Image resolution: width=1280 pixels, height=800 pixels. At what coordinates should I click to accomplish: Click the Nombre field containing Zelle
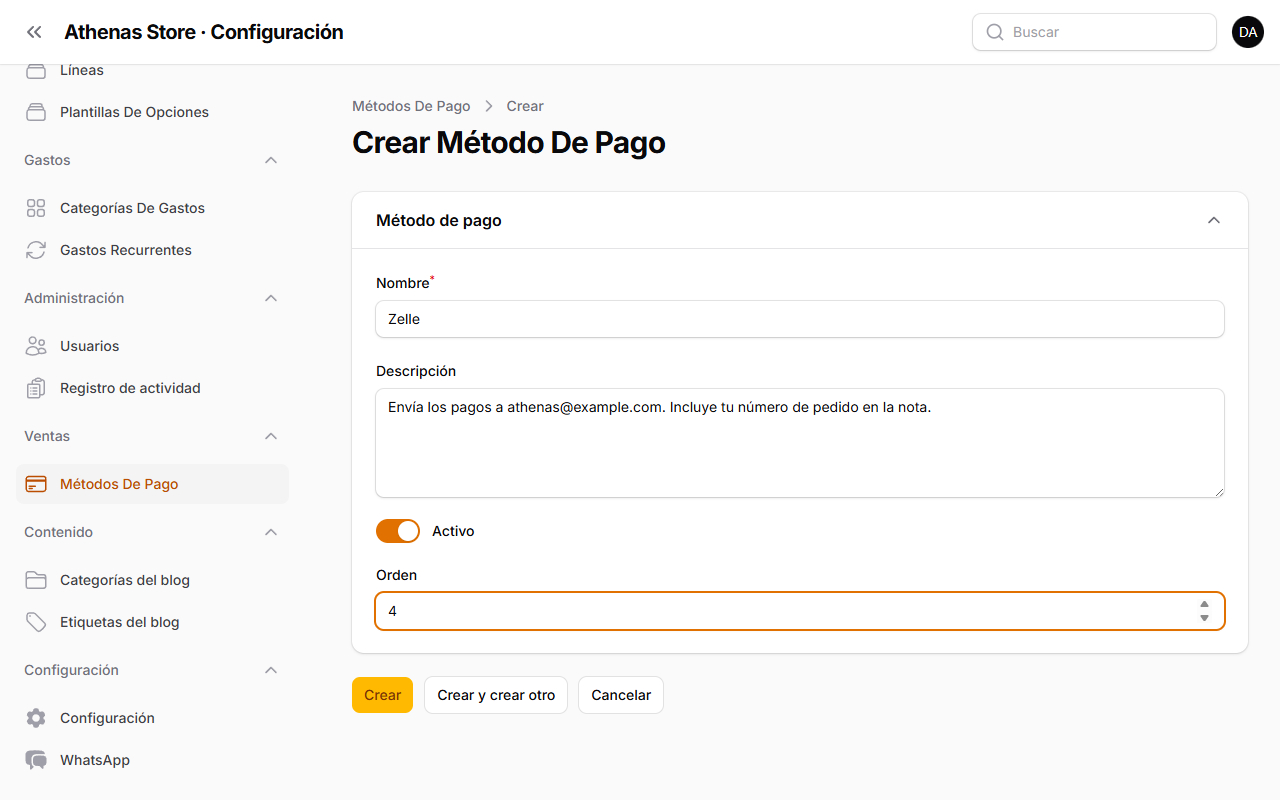pyautogui.click(x=800, y=319)
